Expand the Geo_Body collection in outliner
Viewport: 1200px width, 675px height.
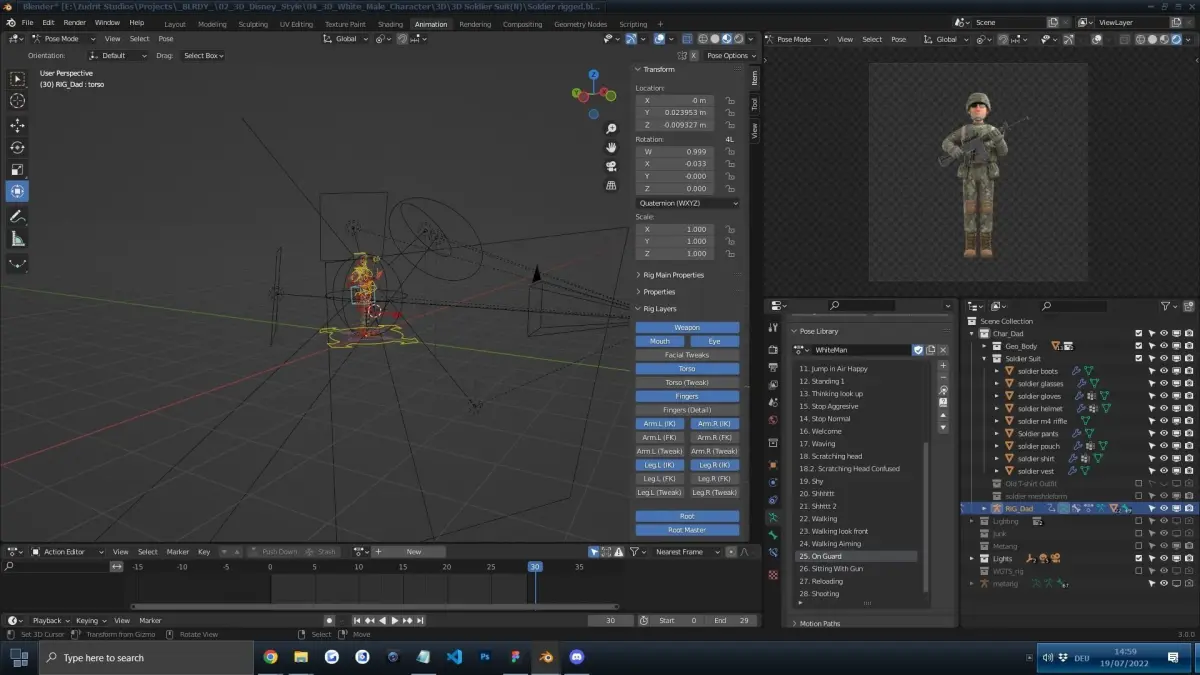tap(985, 346)
